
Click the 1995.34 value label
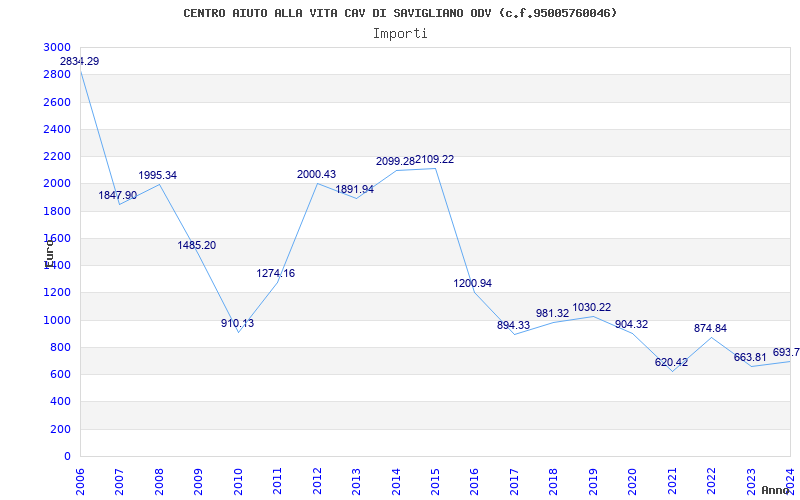tap(158, 176)
